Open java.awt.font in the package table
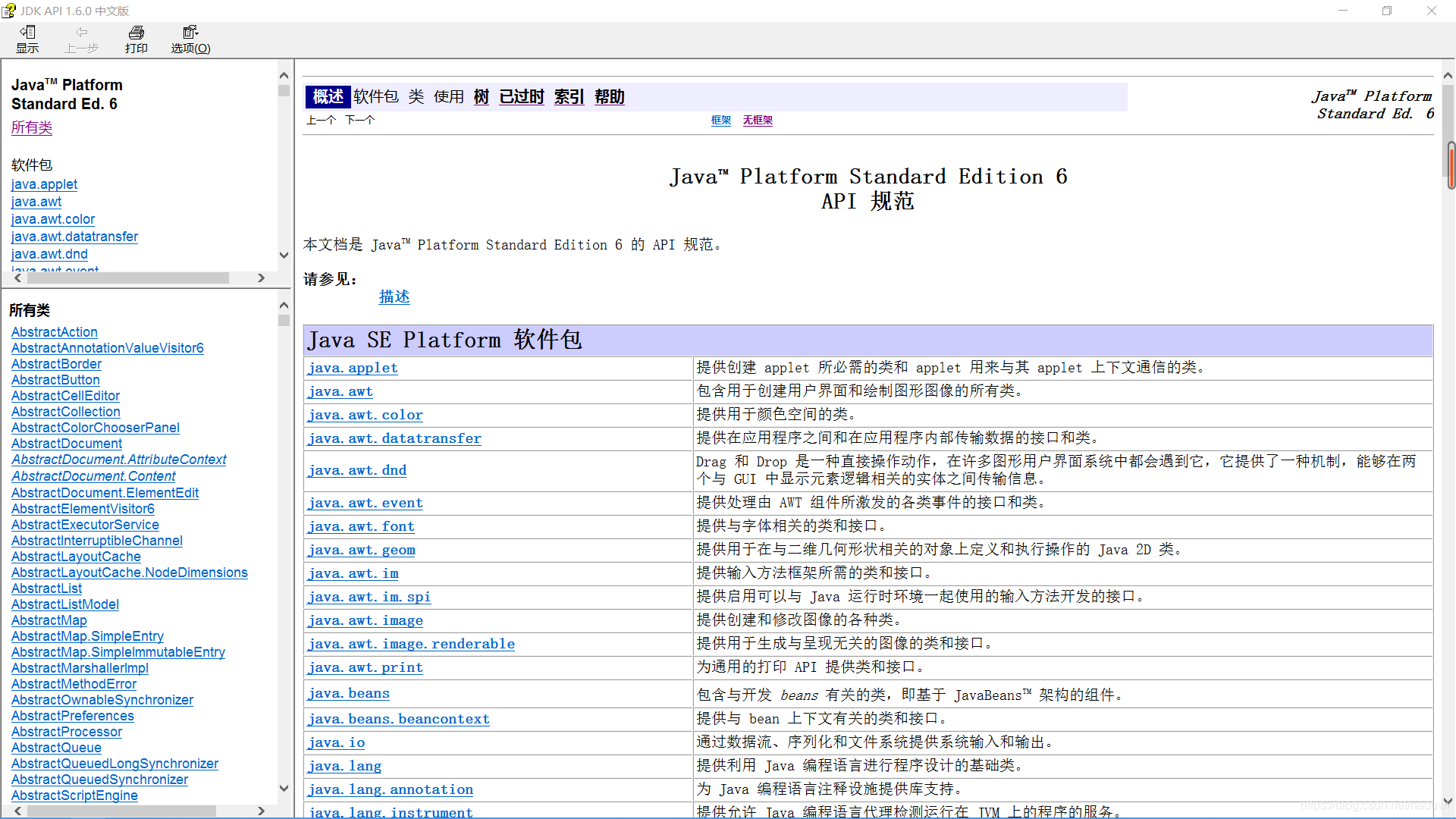This screenshot has height=819, width=1456. 361,526
